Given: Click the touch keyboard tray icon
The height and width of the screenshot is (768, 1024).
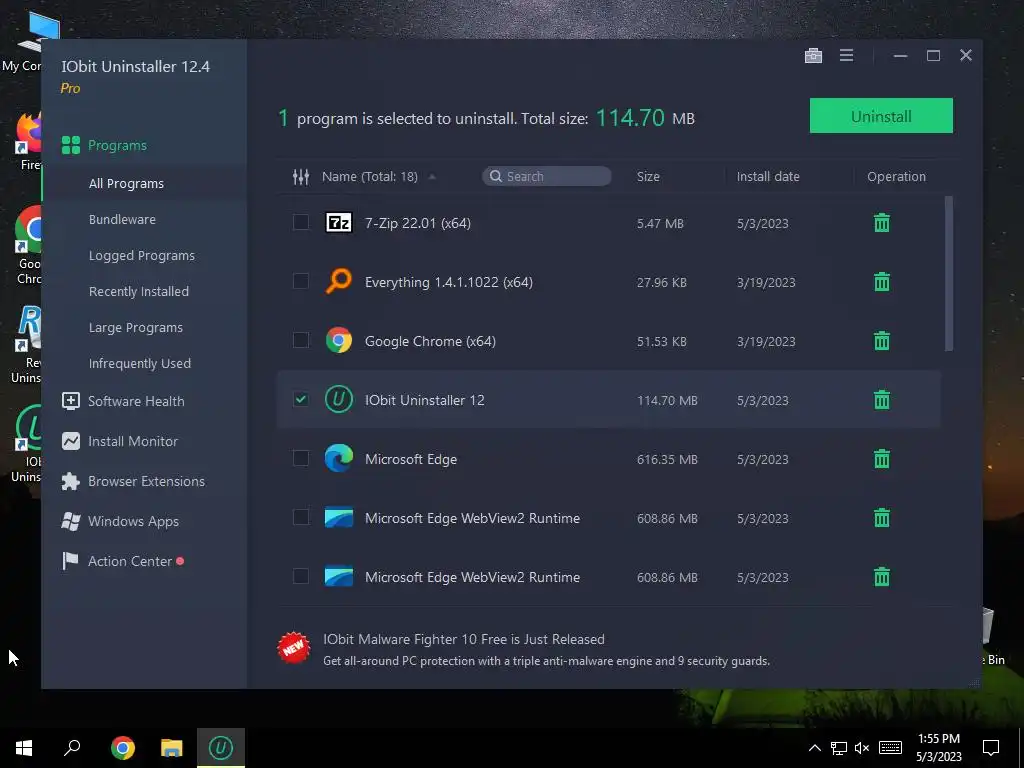Looking at the screenshot, I should click(x=890, y=748).
